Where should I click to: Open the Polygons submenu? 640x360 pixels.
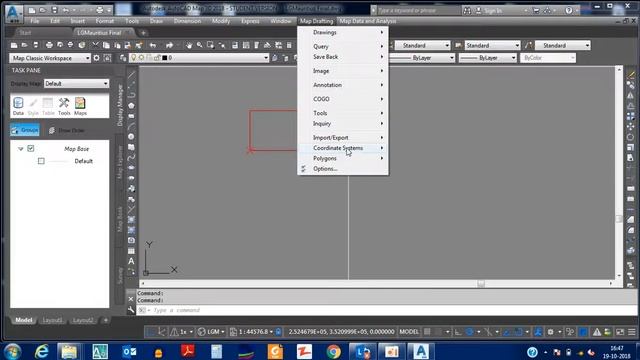(343, 158)
